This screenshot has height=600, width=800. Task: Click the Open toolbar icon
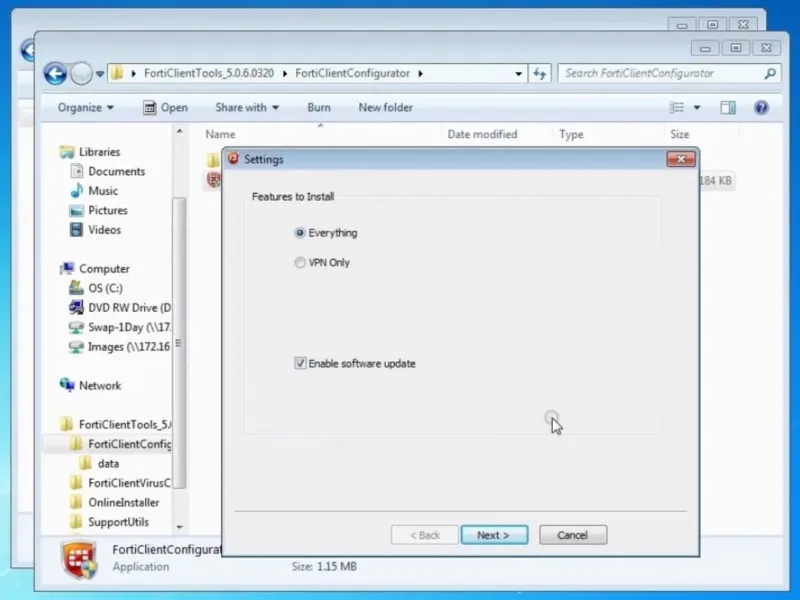[149, 107]
